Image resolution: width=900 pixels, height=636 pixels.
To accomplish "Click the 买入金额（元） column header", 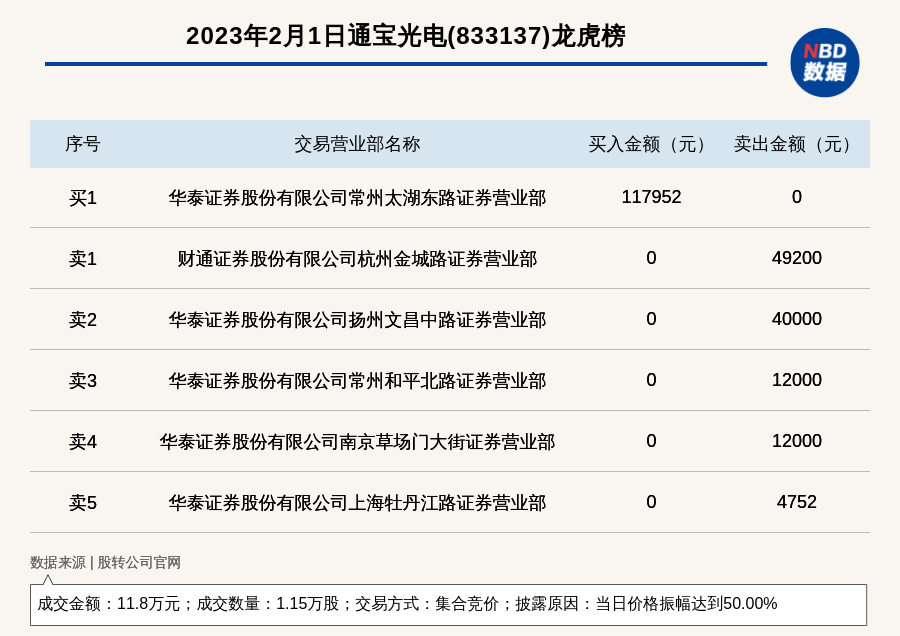I will point(651,144).
